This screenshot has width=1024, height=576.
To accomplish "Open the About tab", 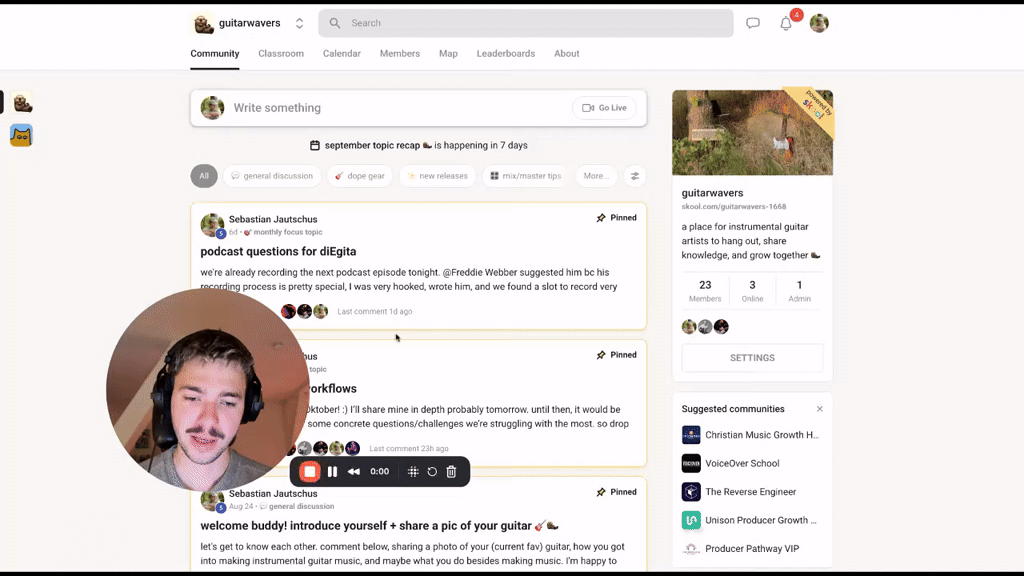I will pyautogui.click(x=566, y=54).
